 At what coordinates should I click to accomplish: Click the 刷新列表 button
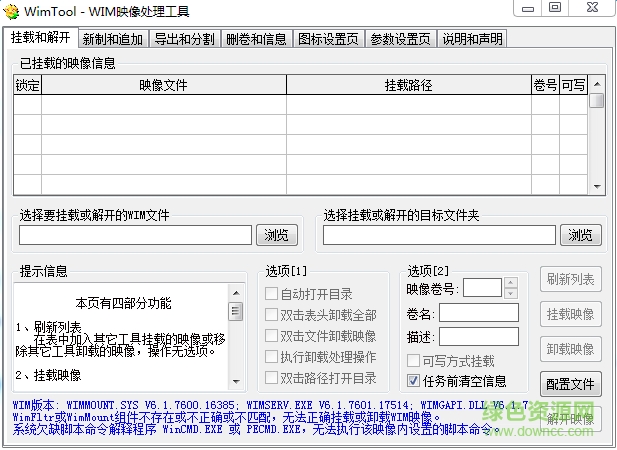pos(571,279)
